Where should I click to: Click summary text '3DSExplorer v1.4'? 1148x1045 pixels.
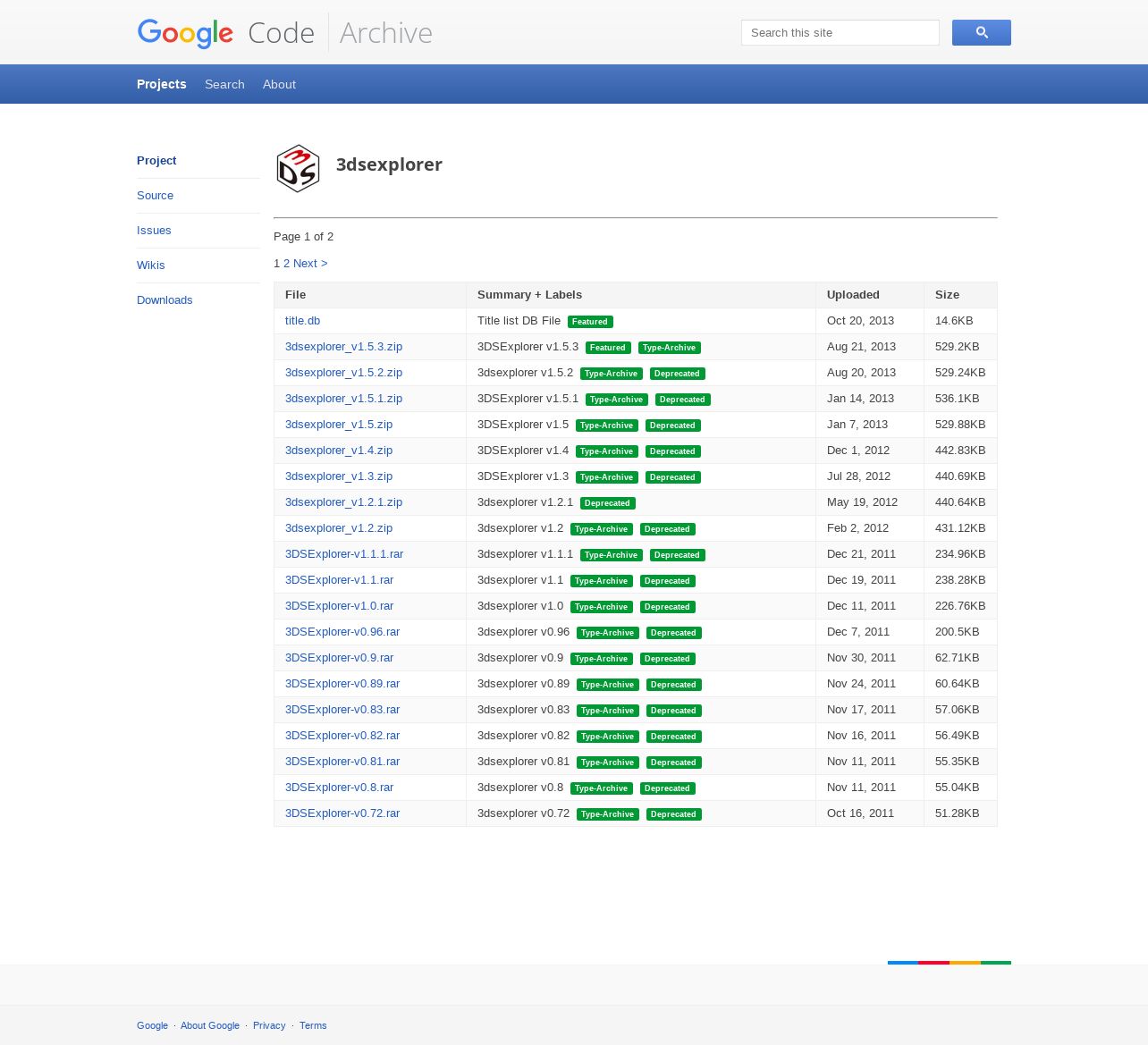tap(523, 451)
